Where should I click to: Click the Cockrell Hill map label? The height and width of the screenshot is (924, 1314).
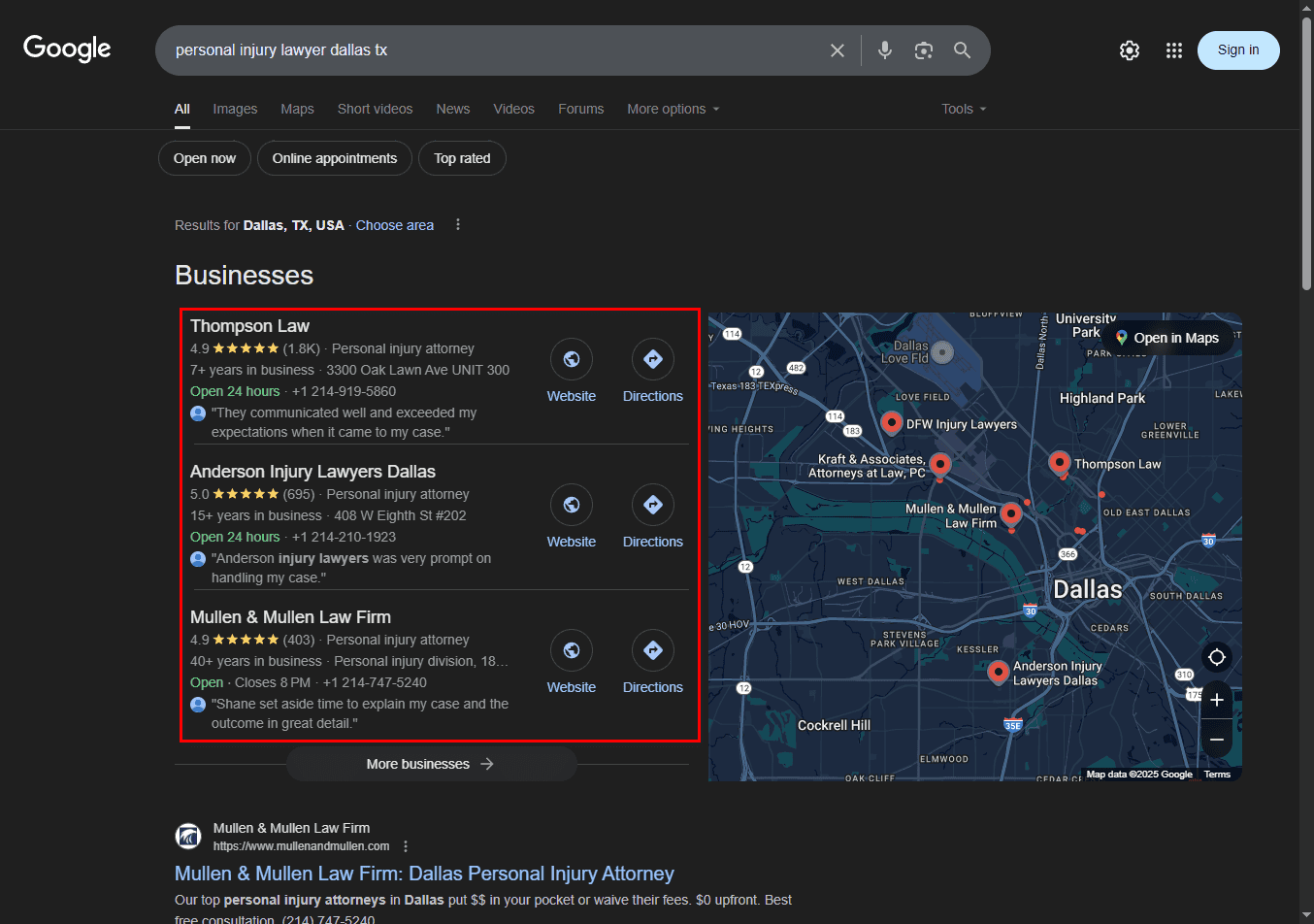834,725
